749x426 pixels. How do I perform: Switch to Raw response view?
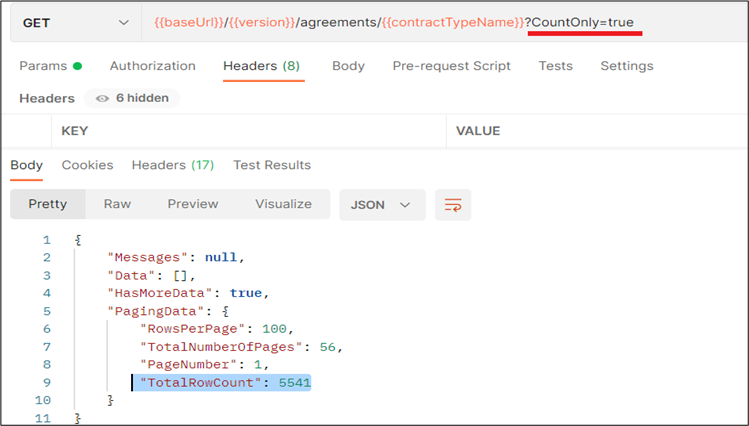117,204
